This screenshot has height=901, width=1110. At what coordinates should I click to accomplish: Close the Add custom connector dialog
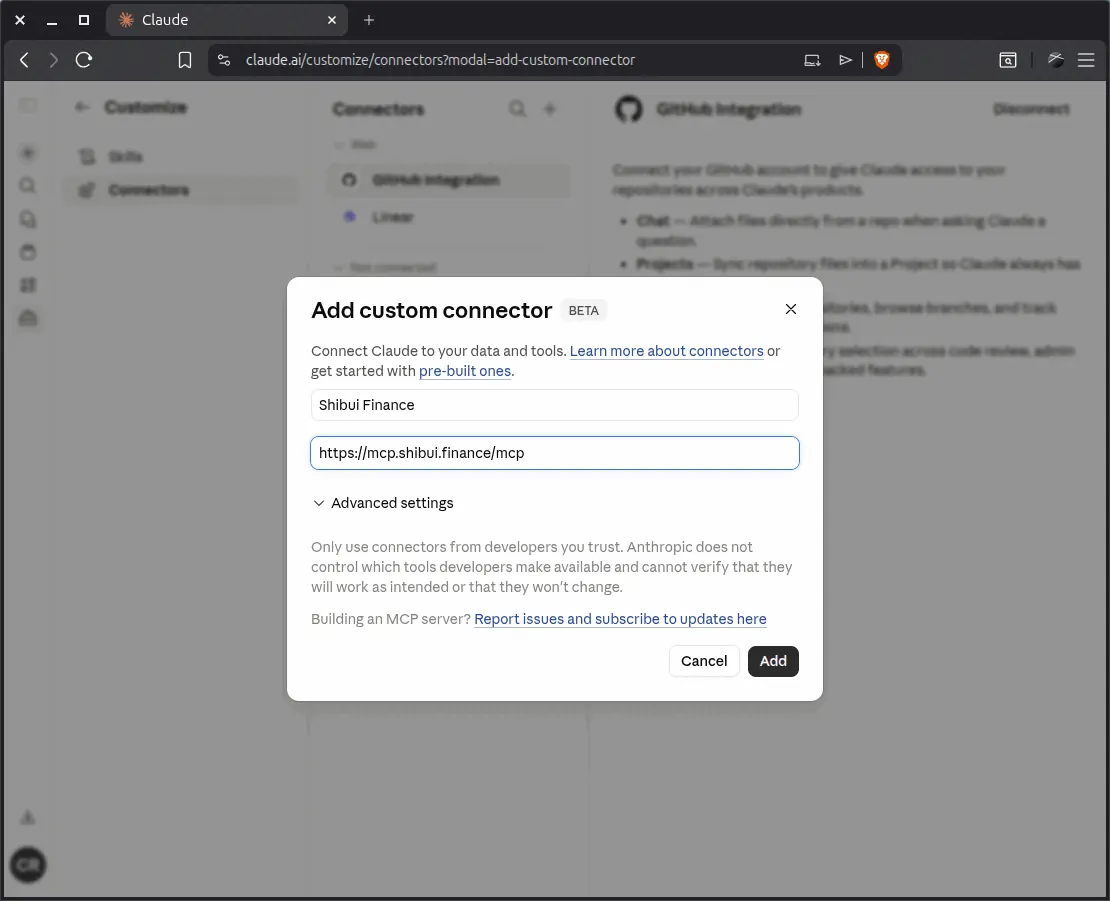pos(791,309)
